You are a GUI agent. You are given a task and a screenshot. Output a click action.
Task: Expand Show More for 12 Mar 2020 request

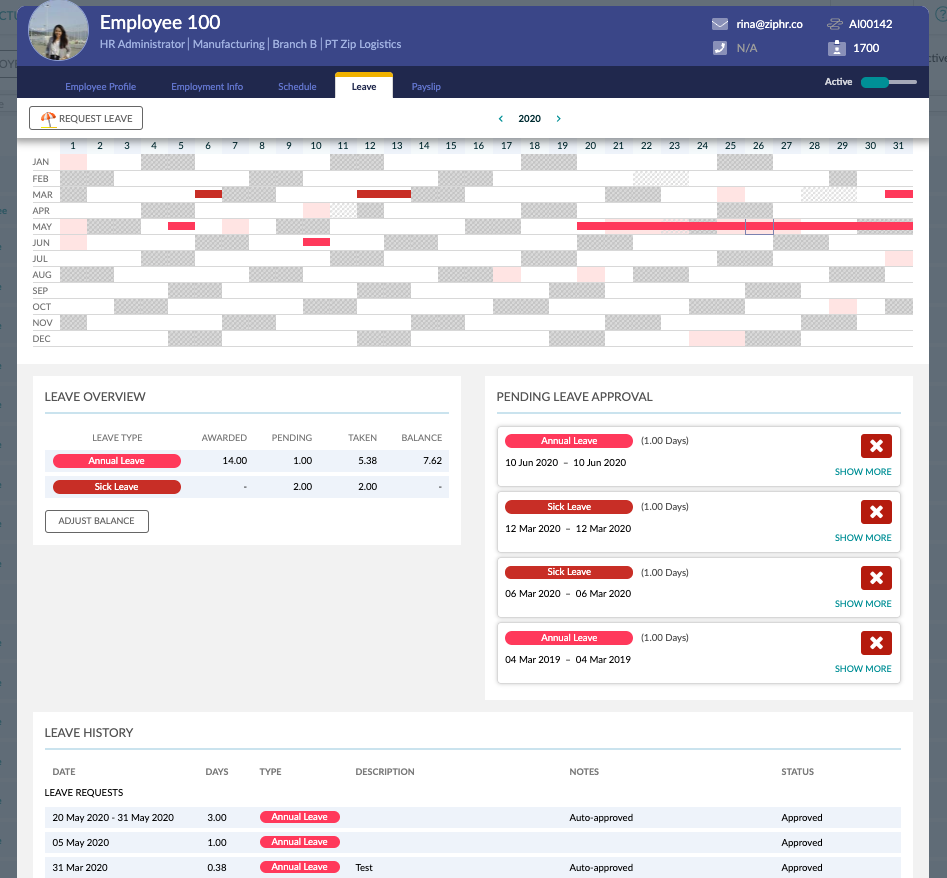[x=863, y=538]
